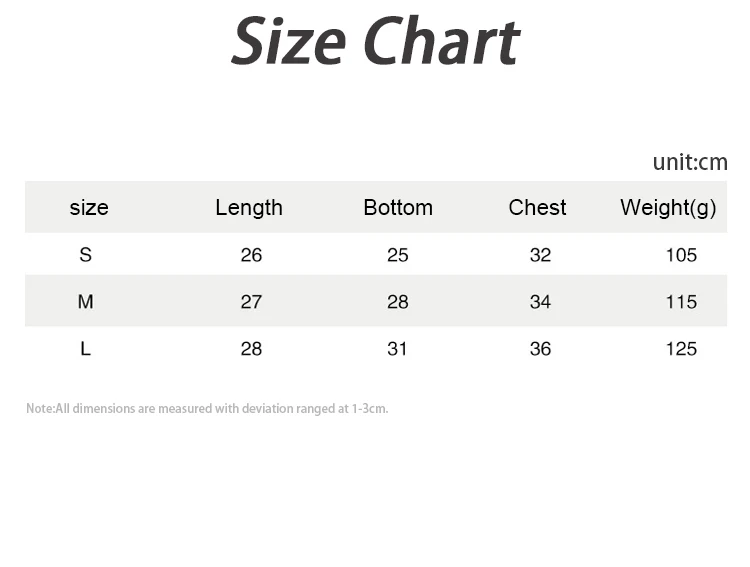Screen dimensions: 750x567
Task: Click the S size row label
Action: [x=85, y=255]
